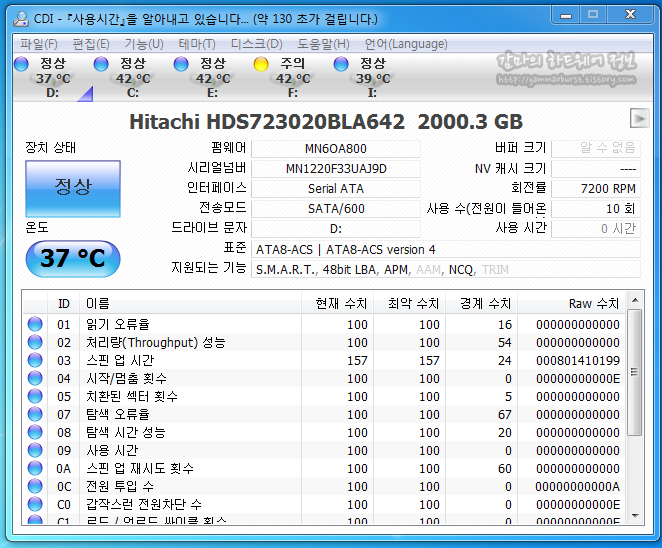Click status orb of row 01 읽기 오류율
This screenshot has height=548, width=662.
(x=35, y=324)
